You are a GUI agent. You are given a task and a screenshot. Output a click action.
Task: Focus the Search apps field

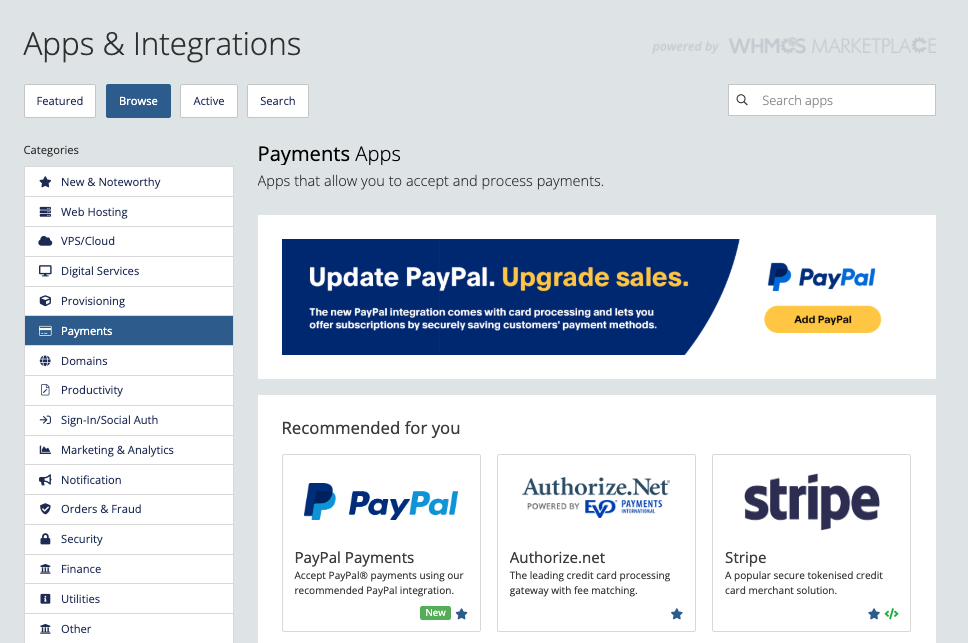[x=832, y=100]
